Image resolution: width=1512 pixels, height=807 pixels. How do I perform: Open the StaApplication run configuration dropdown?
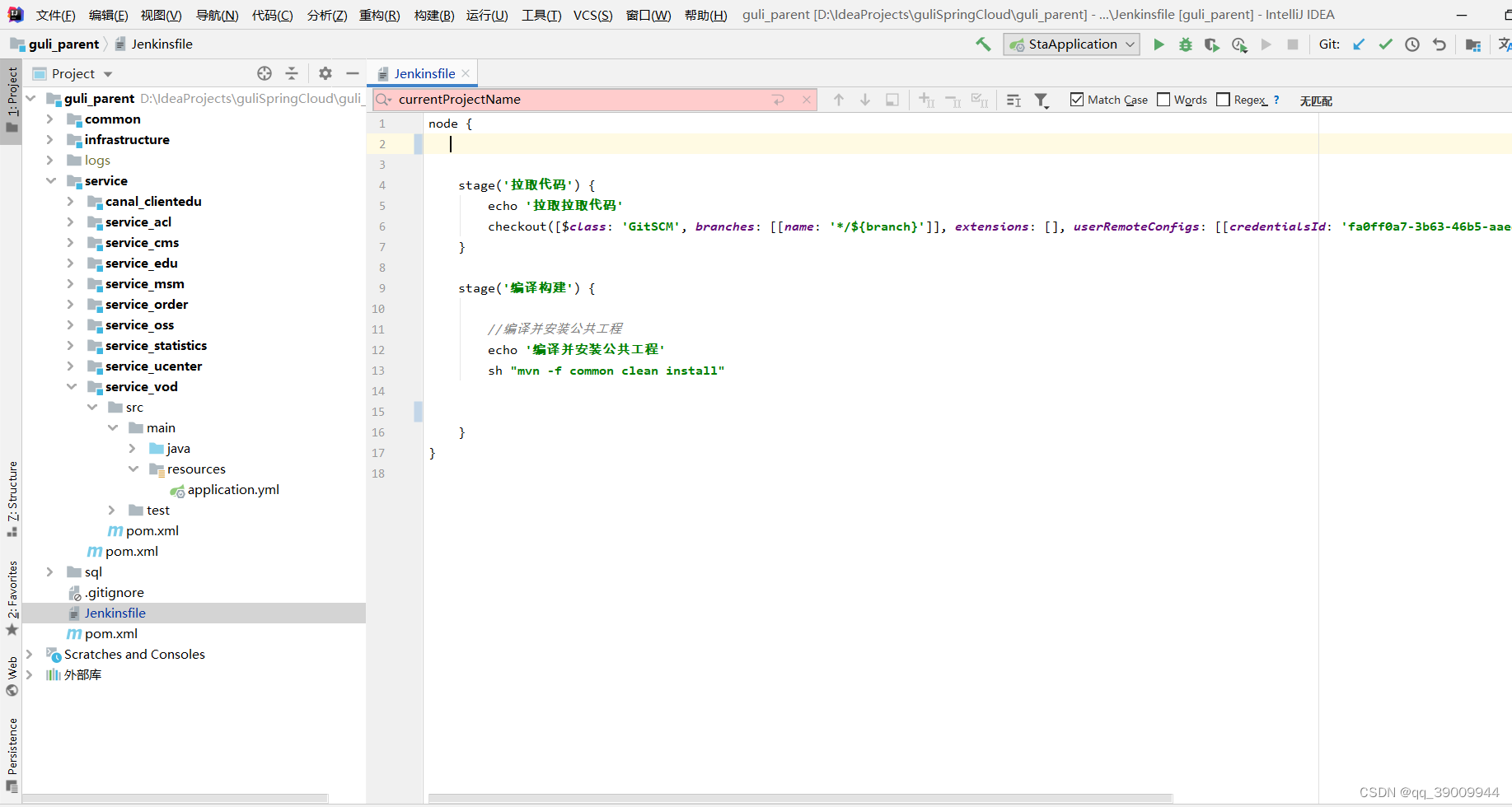(x=1071, y=44)
